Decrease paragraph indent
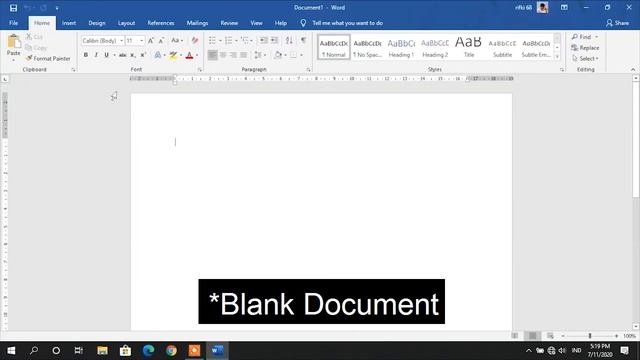Image resolution: width=640 pixels, height=360 pixels. [x=264, y=40]
